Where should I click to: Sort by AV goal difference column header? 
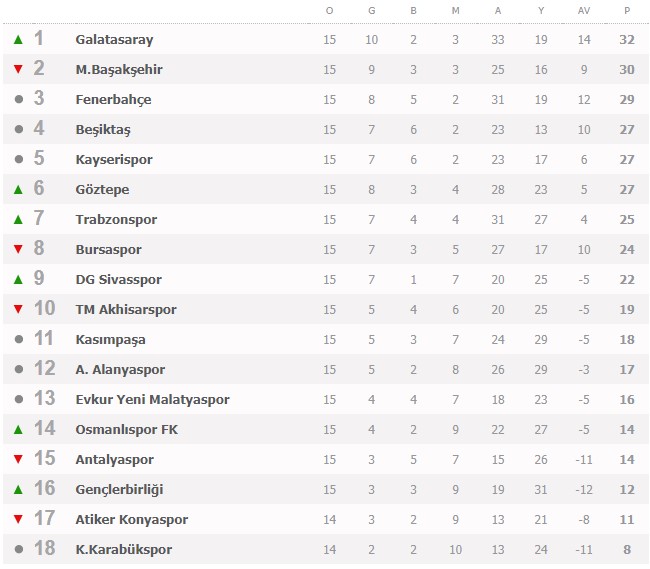(584, 11)
